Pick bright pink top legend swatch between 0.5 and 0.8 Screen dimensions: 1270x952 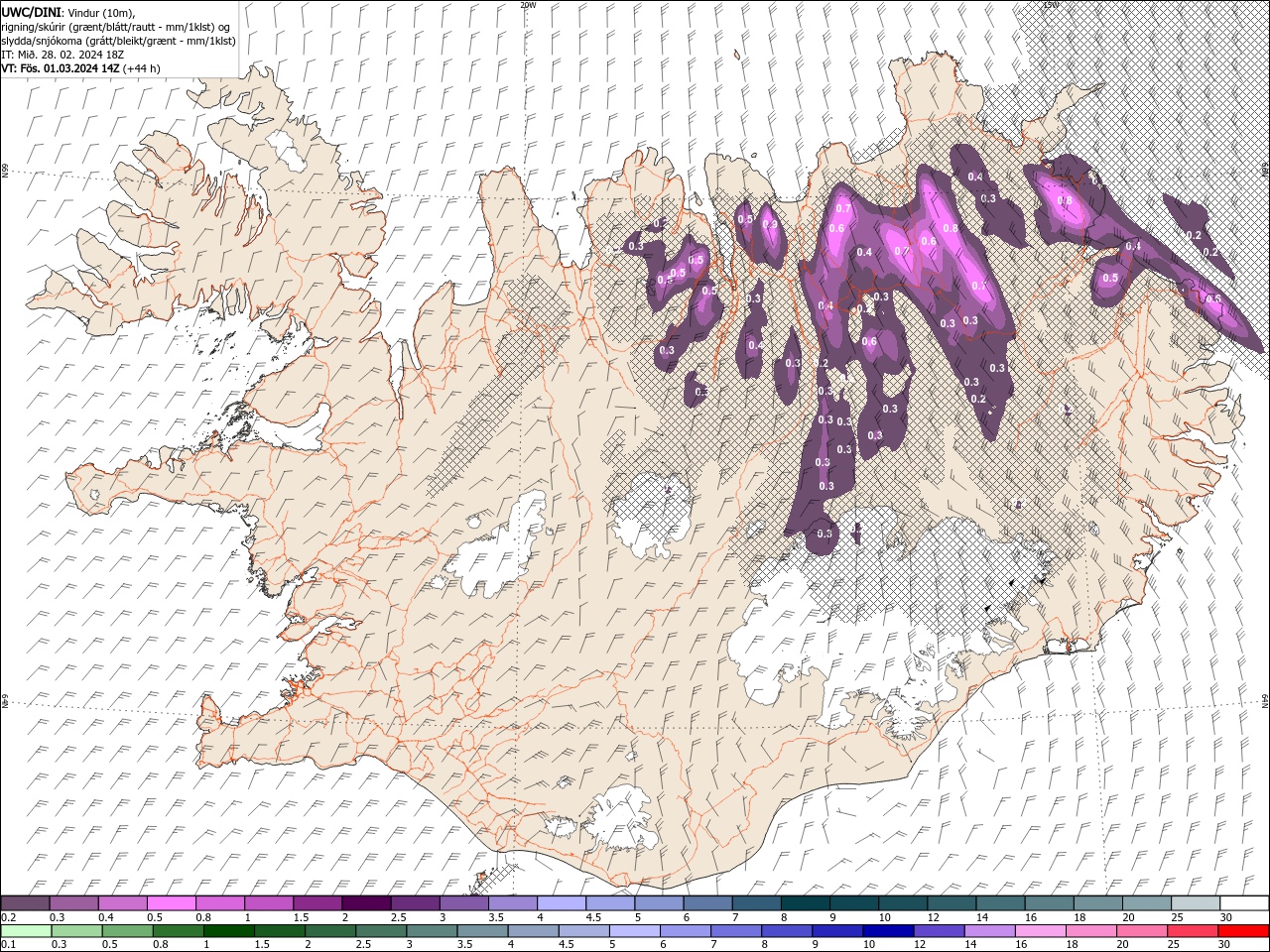pyautogui.click(x=171, y=903)
